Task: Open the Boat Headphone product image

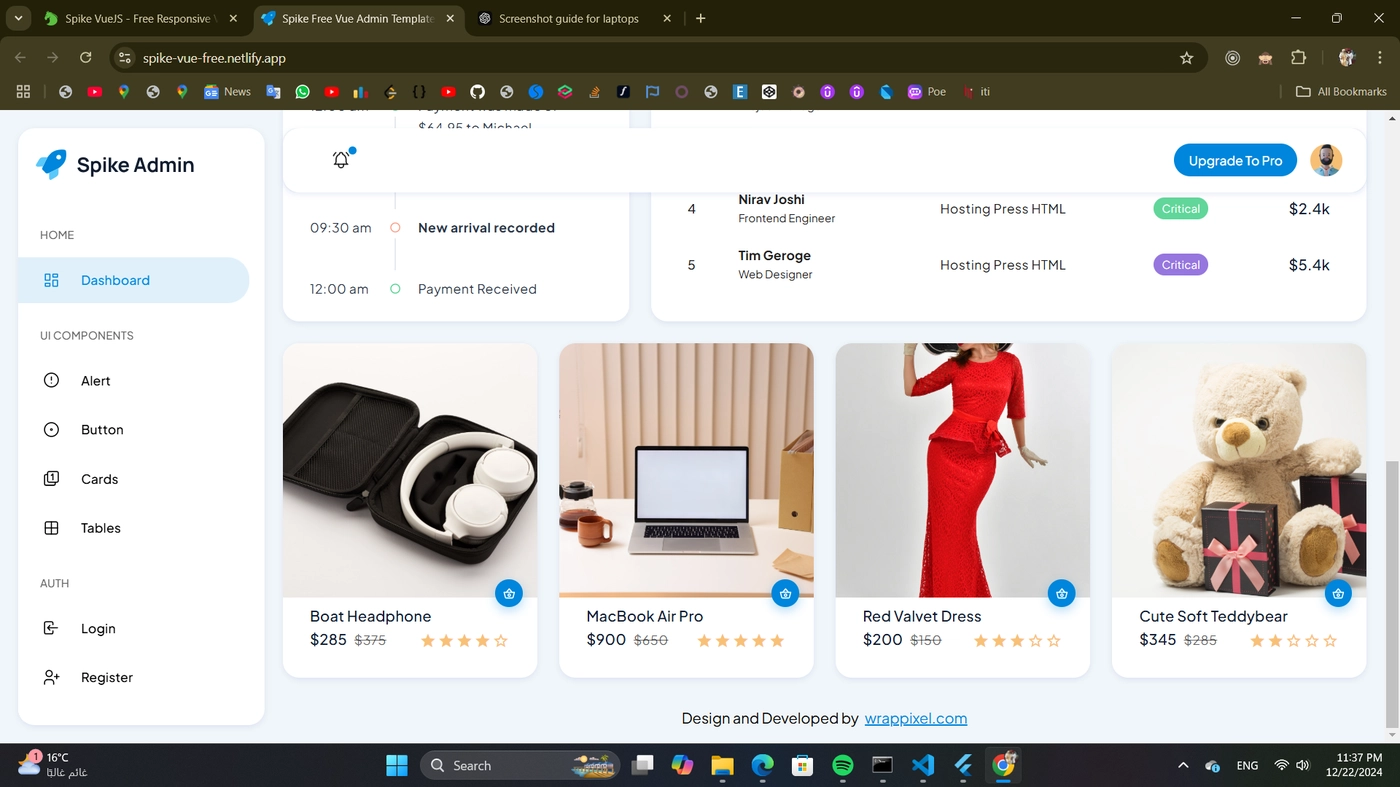Action: [410, 470]
